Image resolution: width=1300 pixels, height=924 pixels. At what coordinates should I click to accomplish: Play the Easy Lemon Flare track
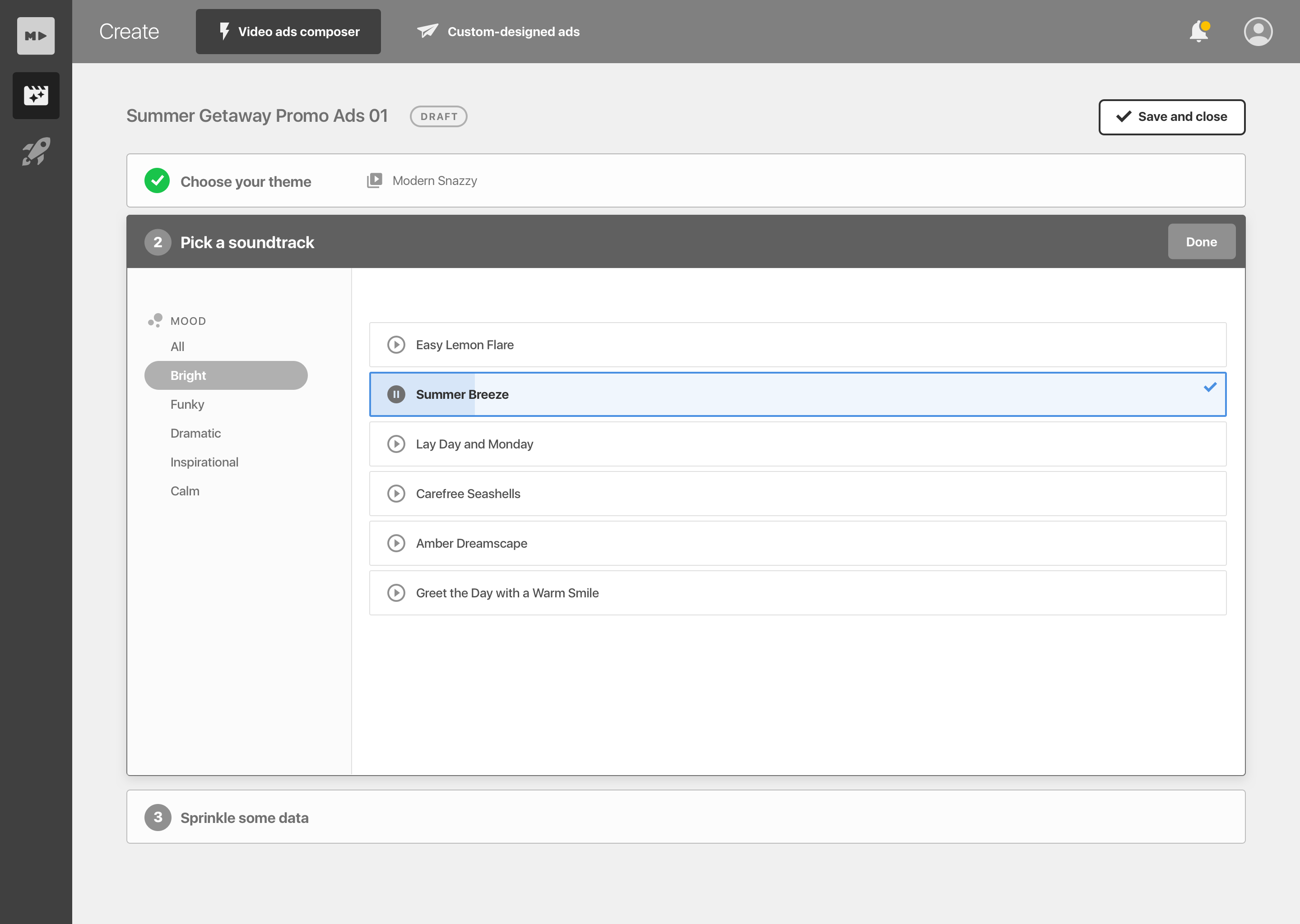pyautogui.click(x=396, y=345)
